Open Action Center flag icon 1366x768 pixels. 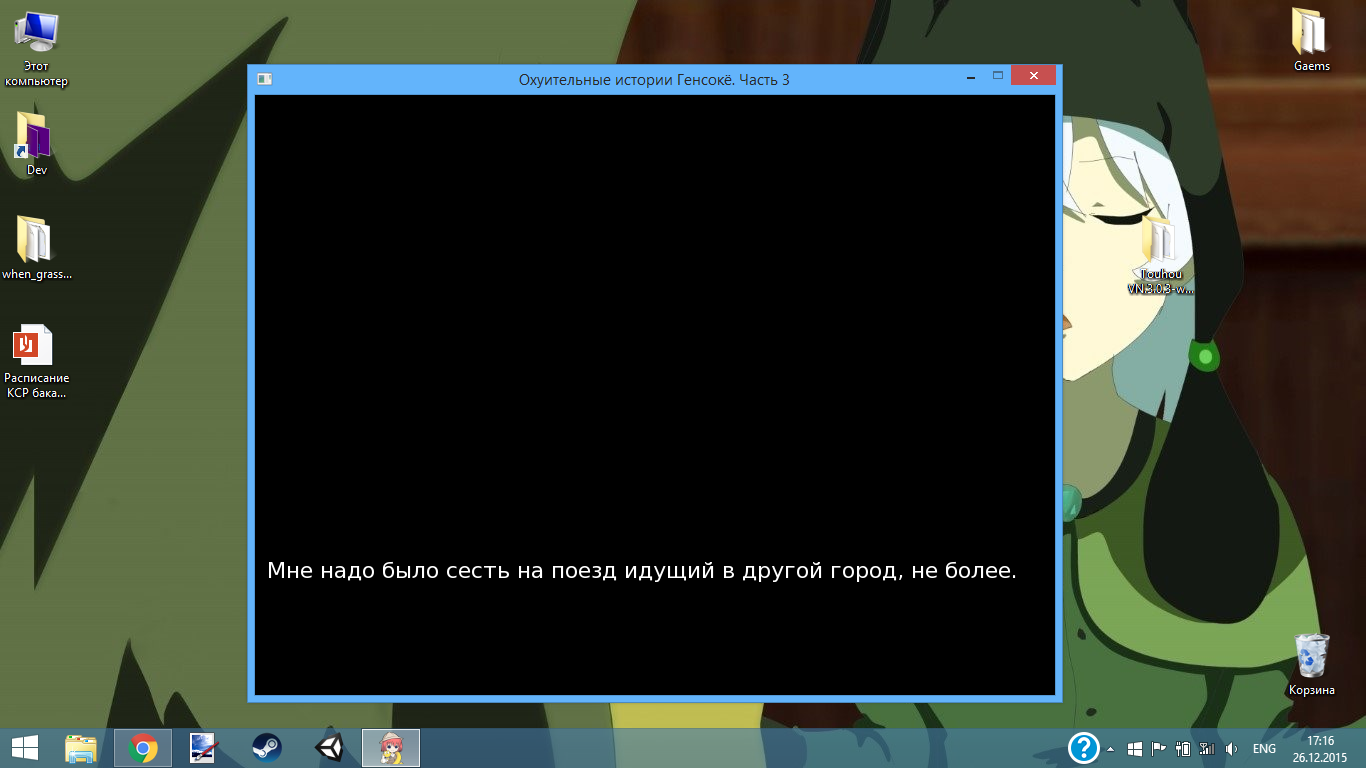1158,748
